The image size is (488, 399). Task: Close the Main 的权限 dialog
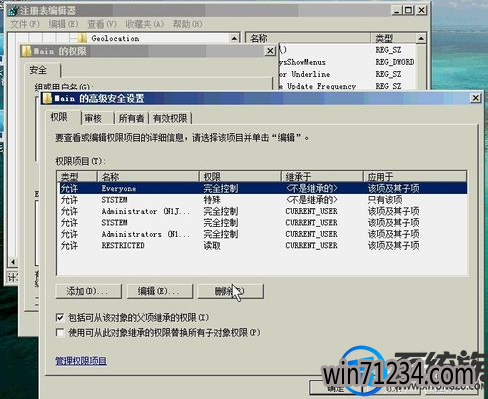(270, 51)
